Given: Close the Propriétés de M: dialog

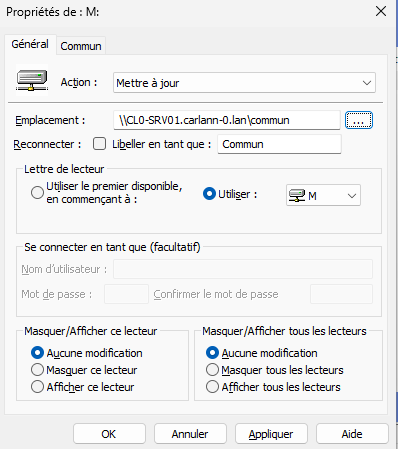Looking at the screenshot, I should [381, 12].
